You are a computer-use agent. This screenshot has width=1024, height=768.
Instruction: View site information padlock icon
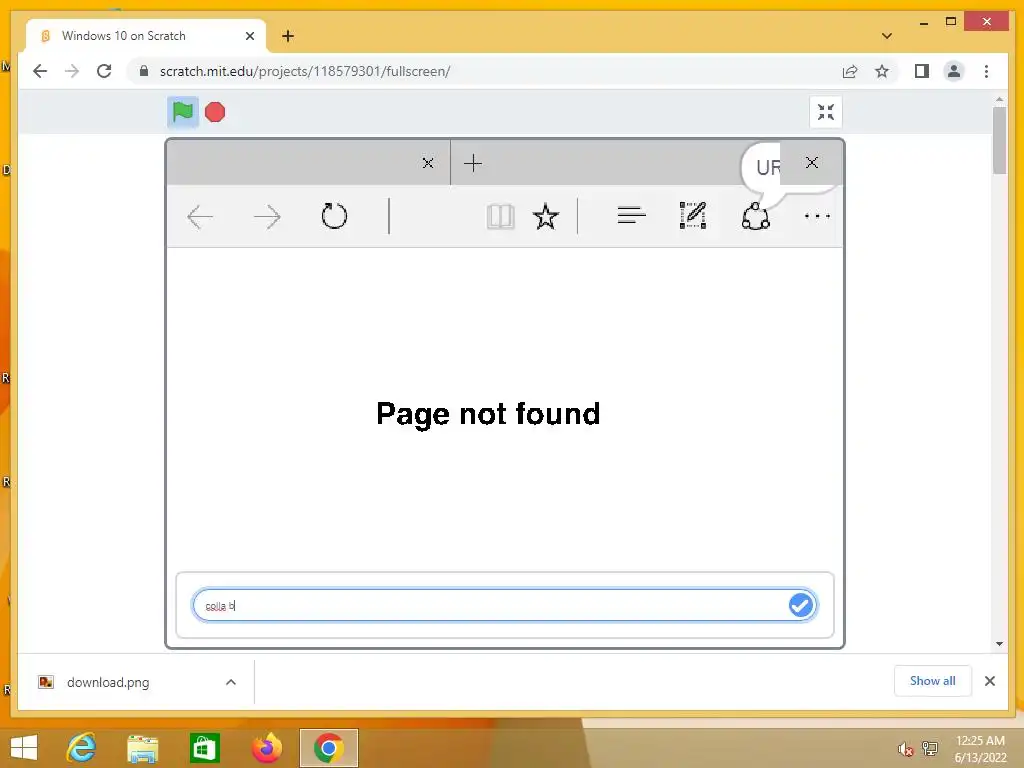coord(144,71)
